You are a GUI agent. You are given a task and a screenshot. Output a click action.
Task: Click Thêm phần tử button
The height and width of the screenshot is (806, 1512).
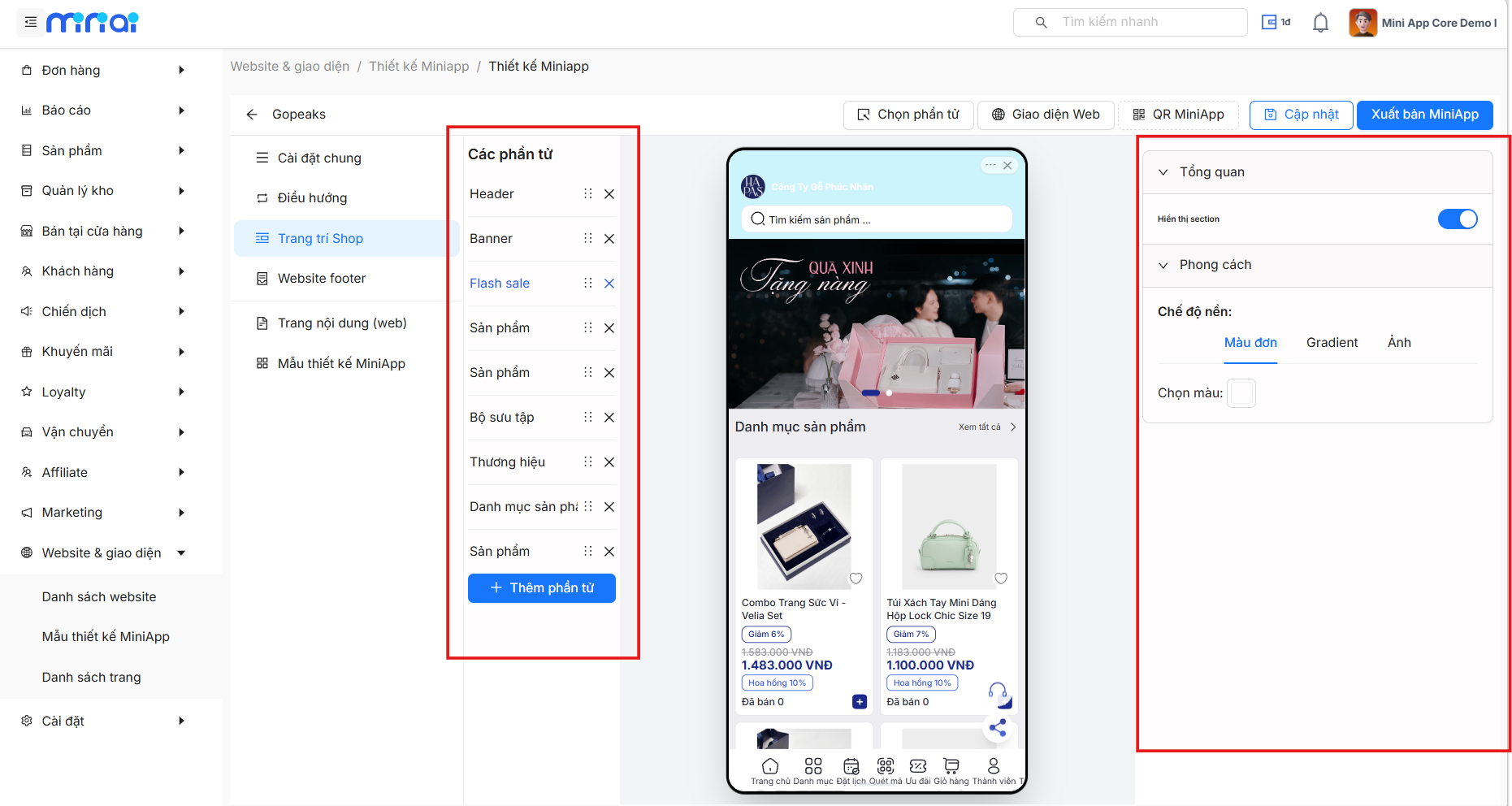coord(542,588)
